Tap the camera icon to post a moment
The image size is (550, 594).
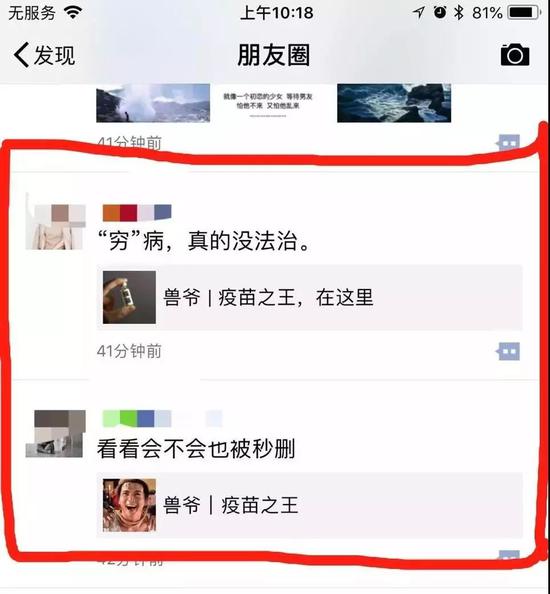click(x=515, y=55)
